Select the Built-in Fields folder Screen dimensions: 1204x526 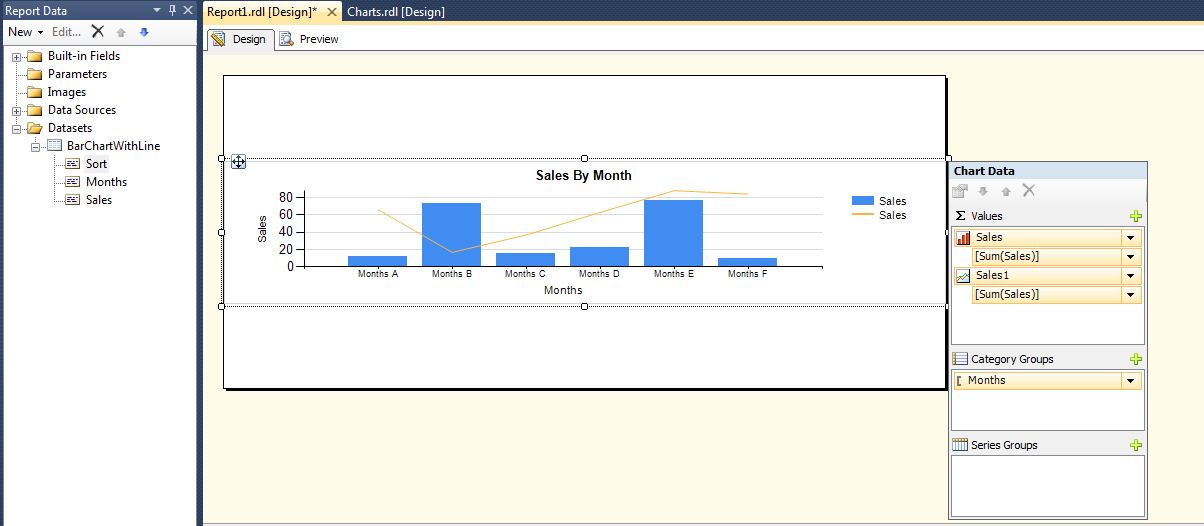(x=84, y=56)
